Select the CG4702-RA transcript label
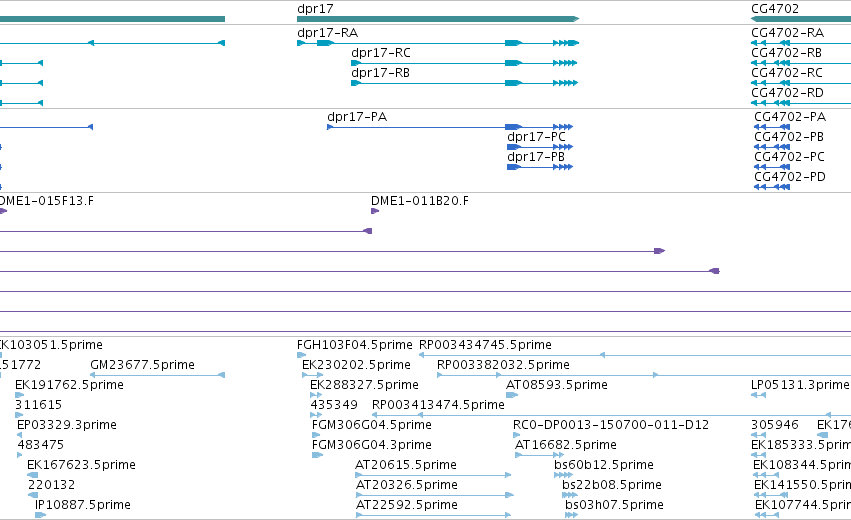Viewport: 851px width, 520px height. coord(788,33)
